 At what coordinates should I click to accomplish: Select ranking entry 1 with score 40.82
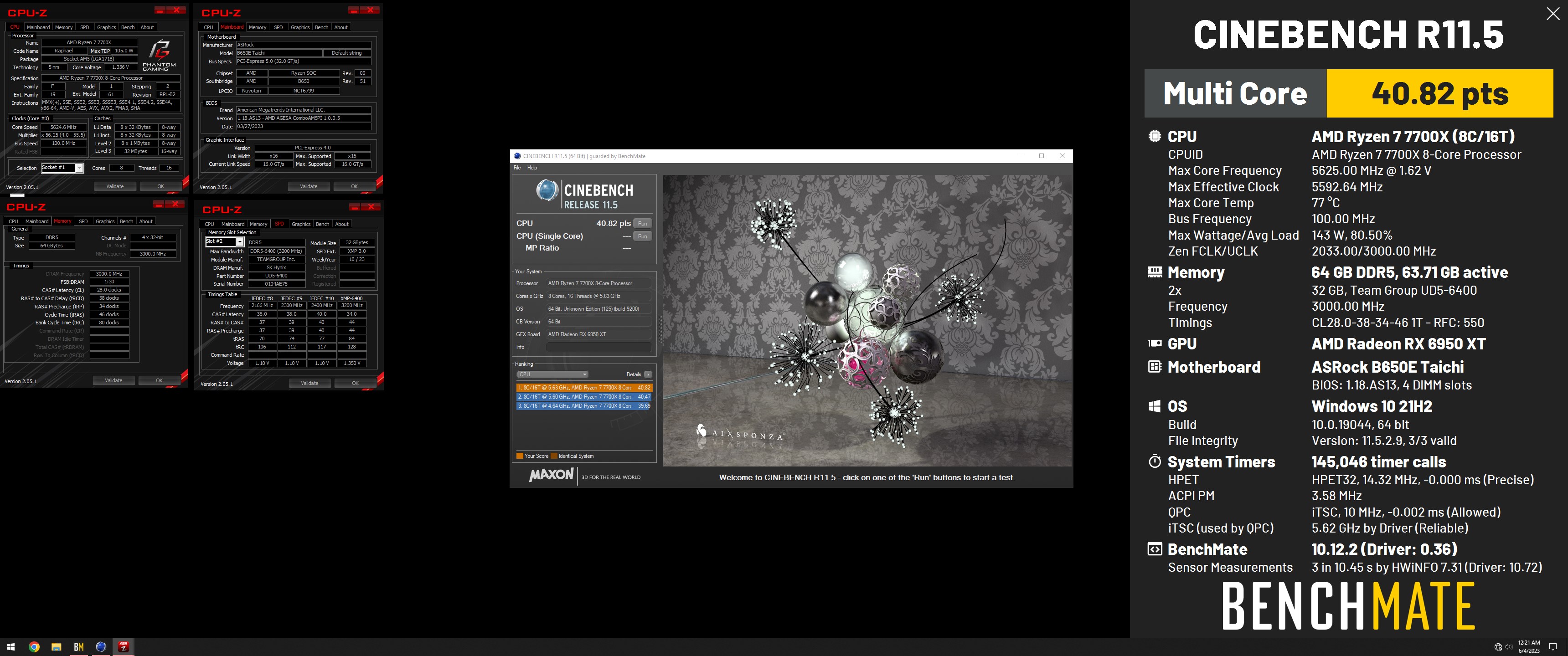point(584,388)
